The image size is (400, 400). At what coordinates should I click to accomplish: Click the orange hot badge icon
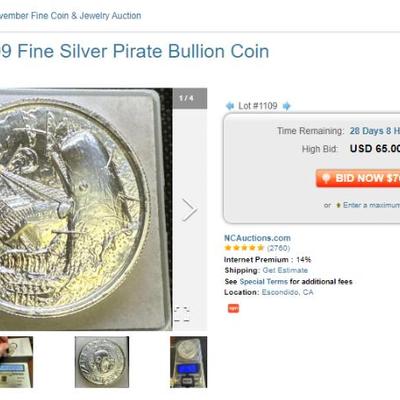click(x=233, y=309)
